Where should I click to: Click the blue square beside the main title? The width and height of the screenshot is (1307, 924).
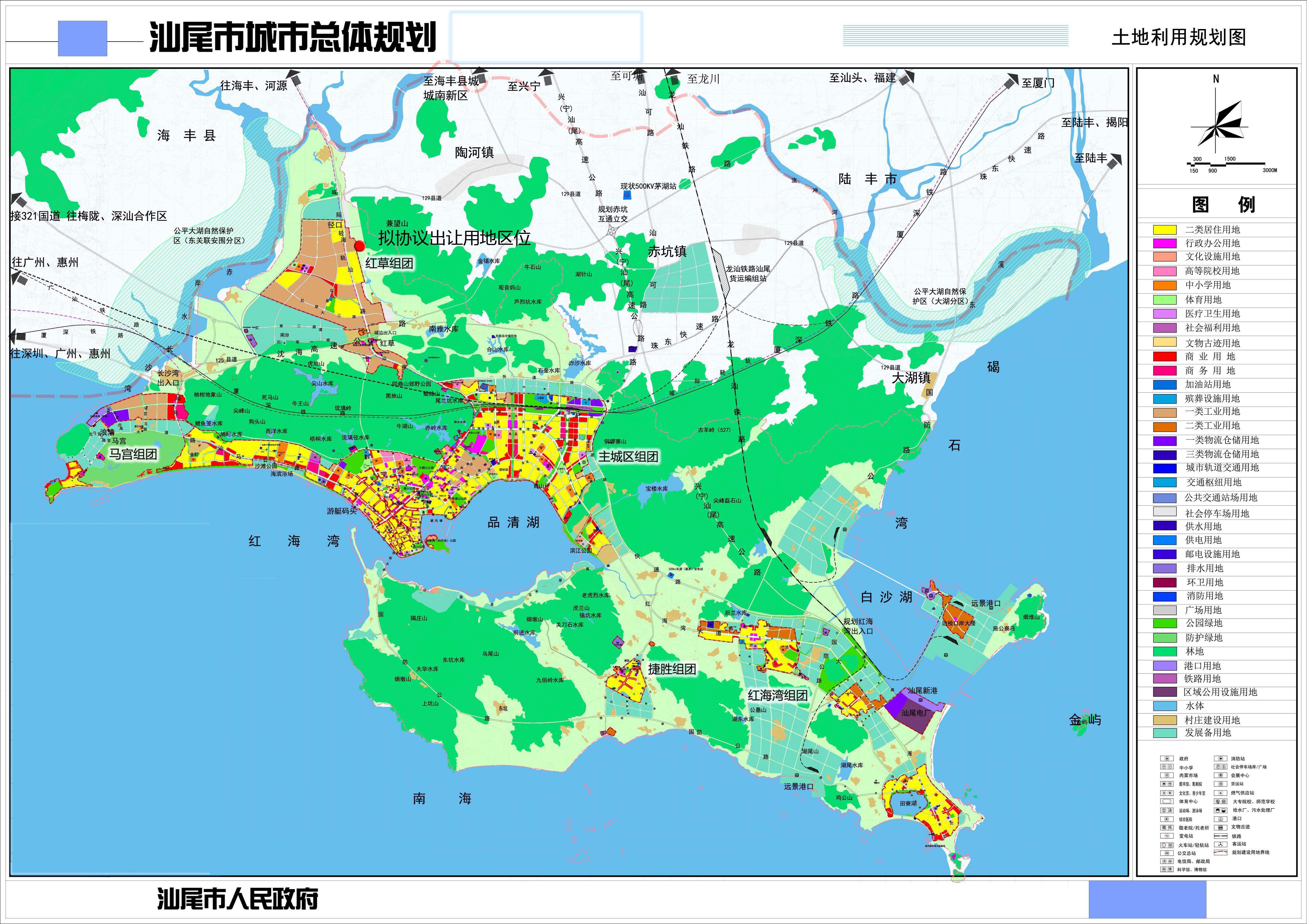[x=83, y=39]
